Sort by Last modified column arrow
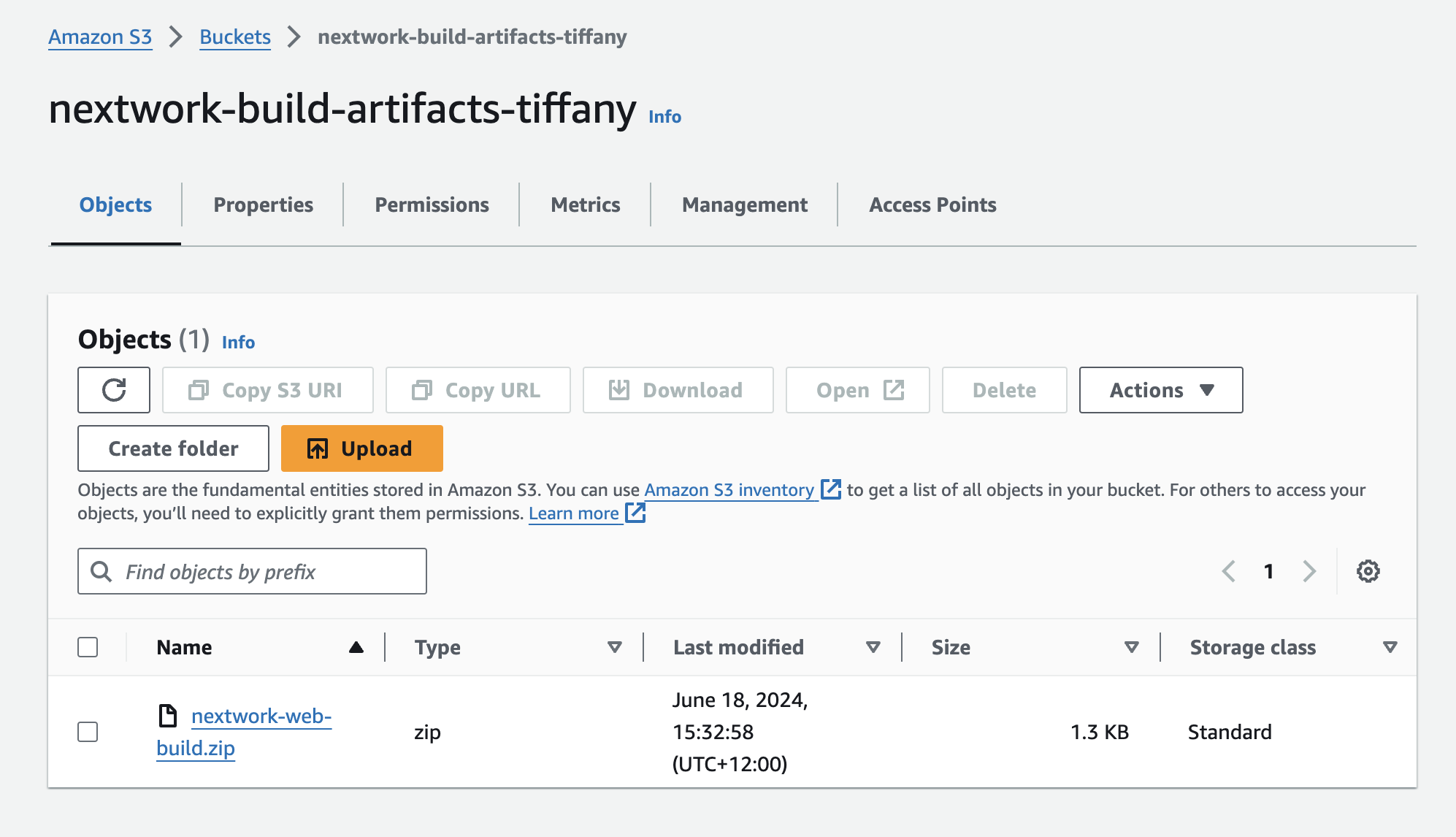The height and width of the screenshot is (837, 1456). 873,647
